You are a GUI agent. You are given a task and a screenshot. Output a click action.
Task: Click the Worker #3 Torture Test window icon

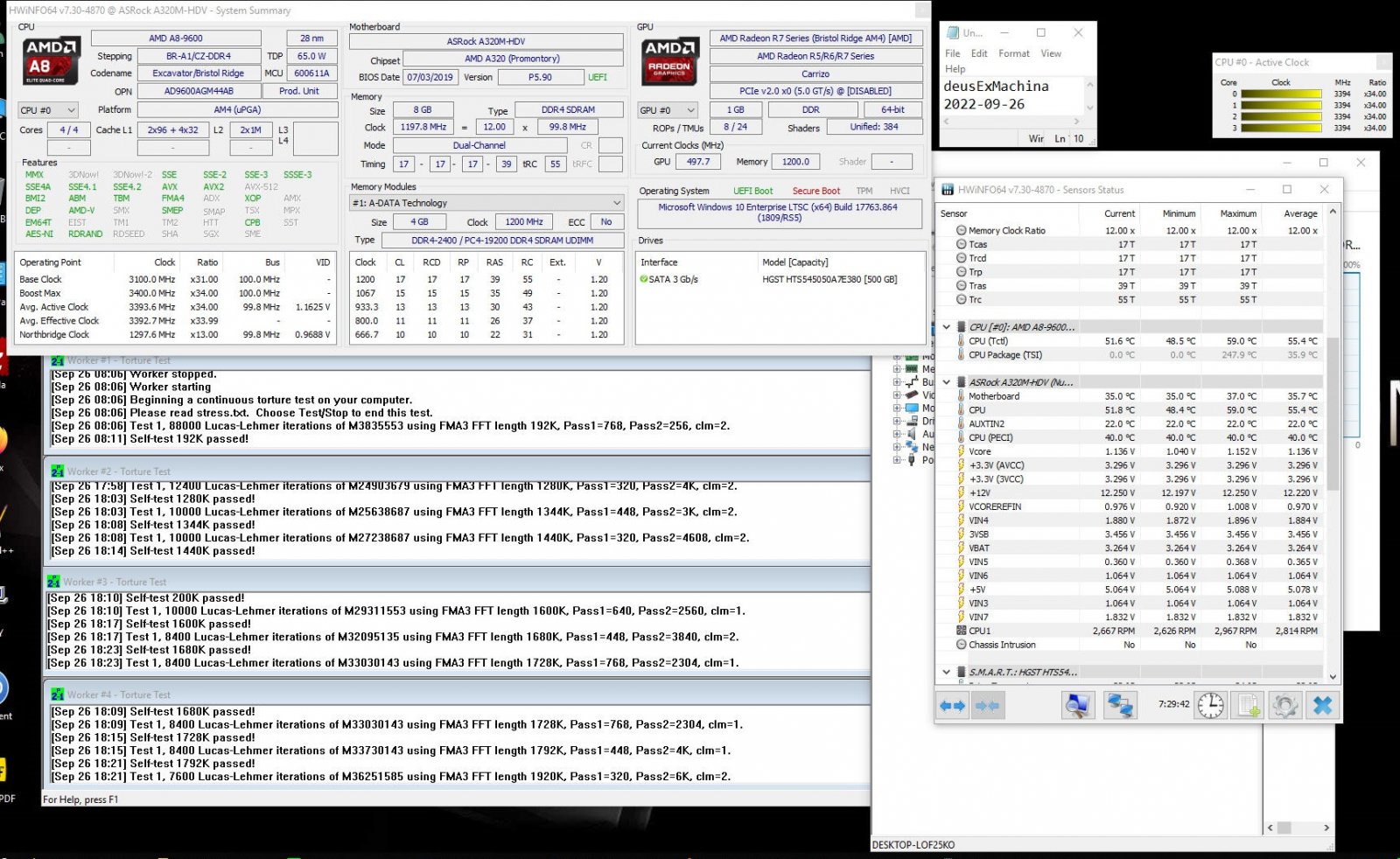[53, 582]
